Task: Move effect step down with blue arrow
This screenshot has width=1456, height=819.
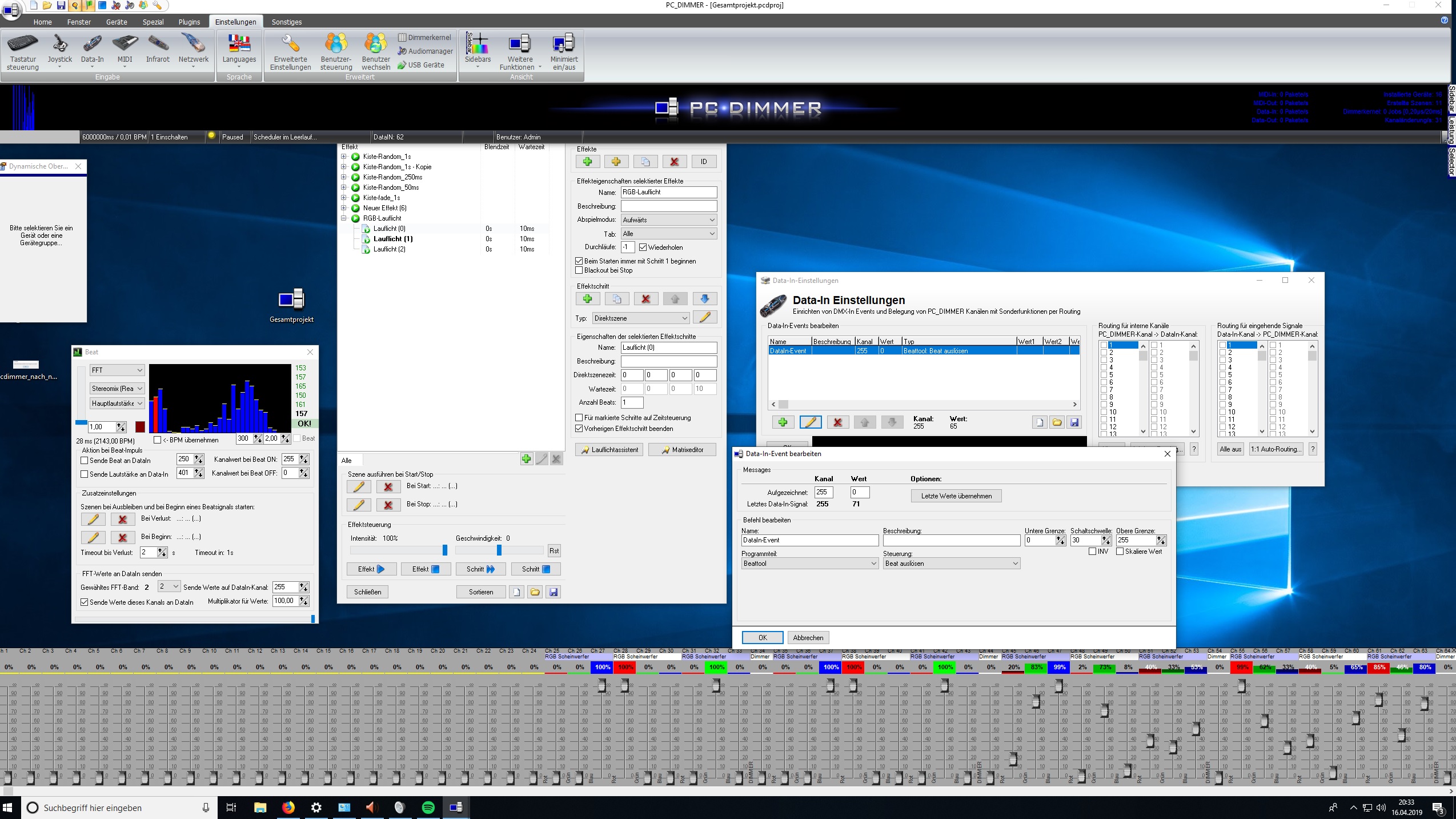Action: (x=704, y=299)
